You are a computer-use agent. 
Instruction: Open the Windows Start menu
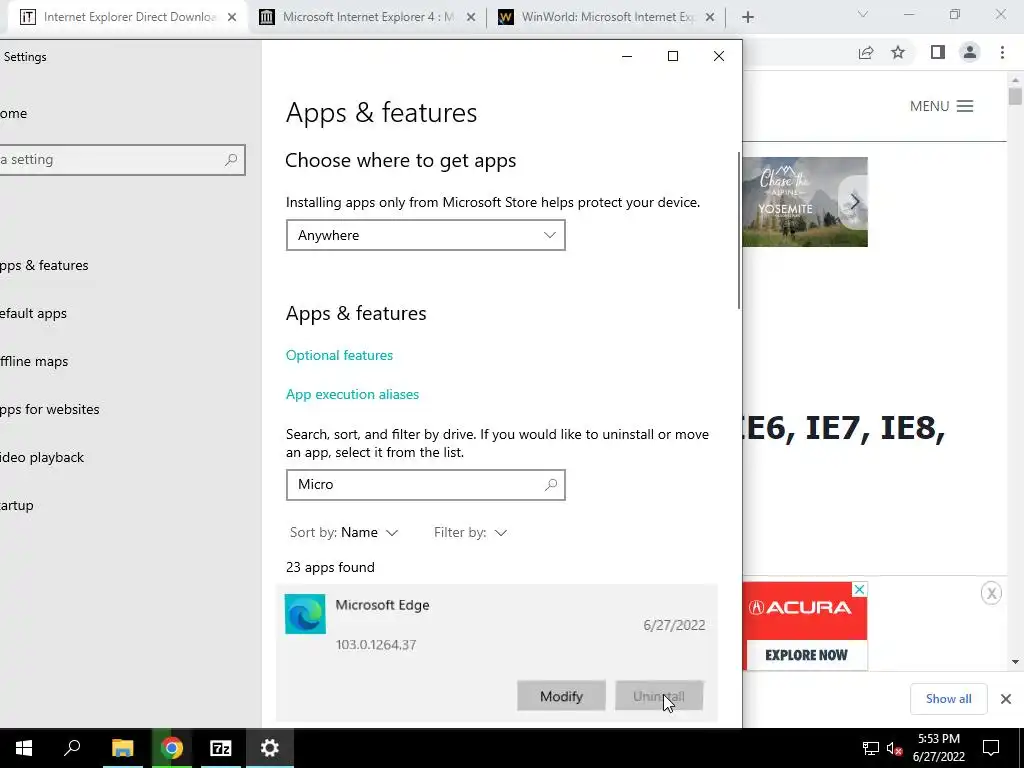pos(24,748)
